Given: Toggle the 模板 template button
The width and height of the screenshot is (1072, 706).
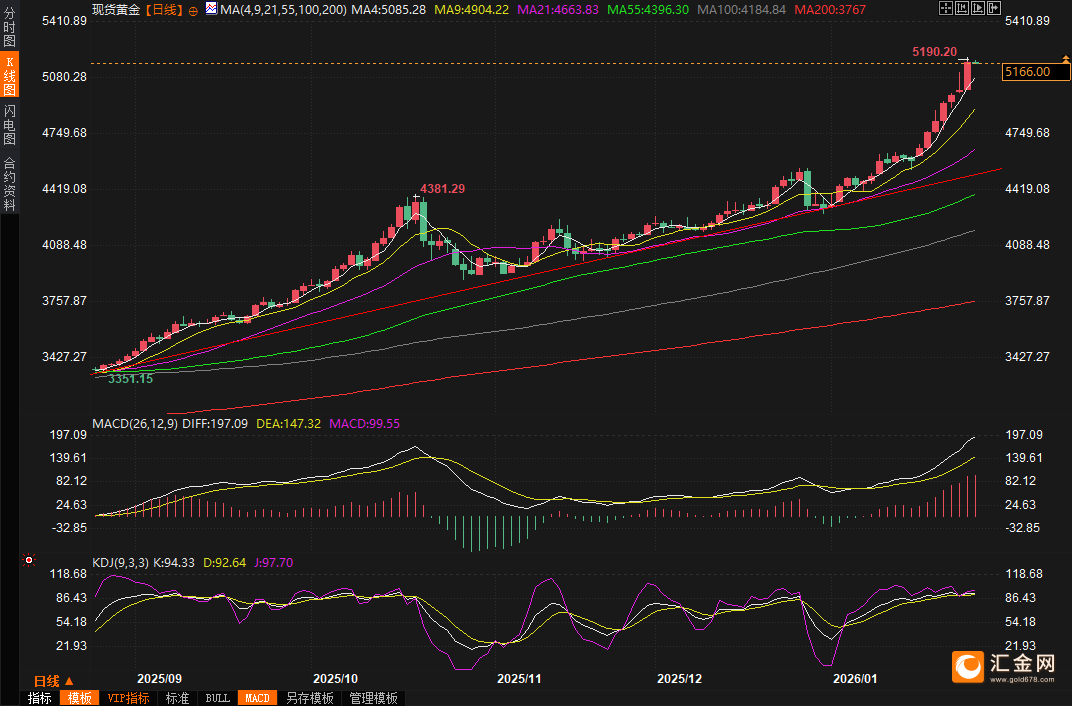Looking at the screenshot, I should (79, 698).
